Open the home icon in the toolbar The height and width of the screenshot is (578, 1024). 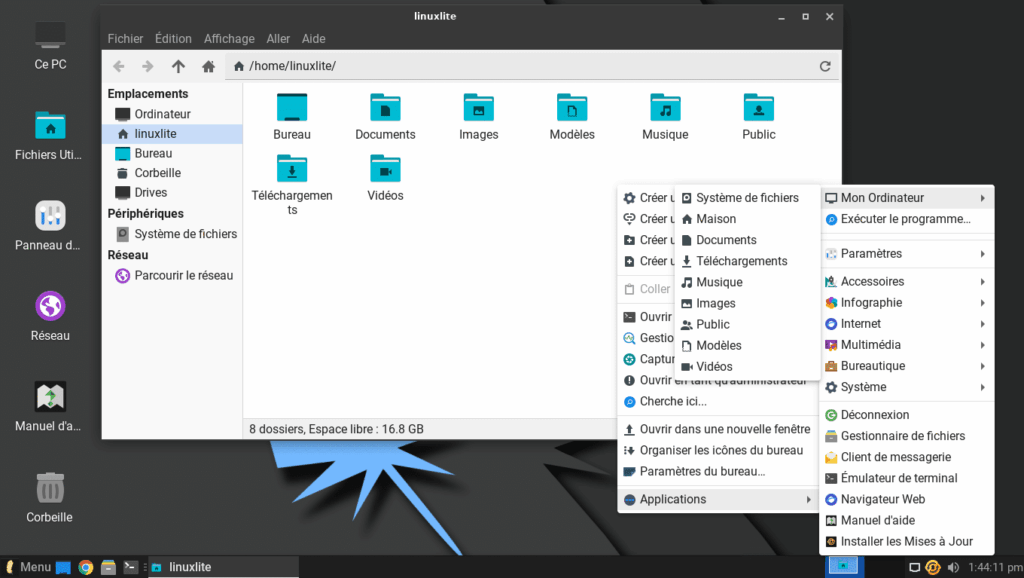(x=208, y=66)
